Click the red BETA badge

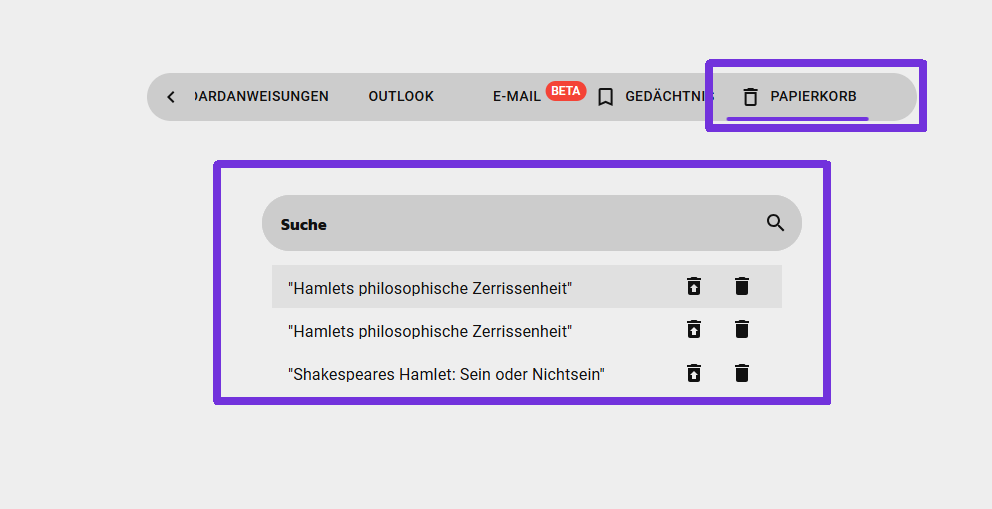click(x=566, y=91)
